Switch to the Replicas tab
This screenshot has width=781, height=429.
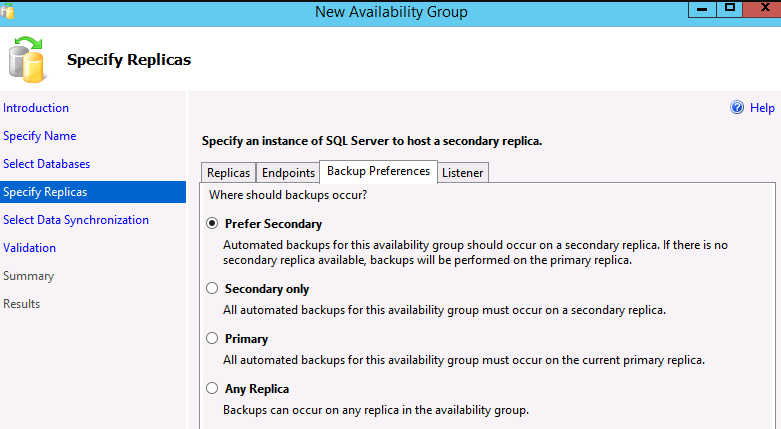(x=228, y=173)
